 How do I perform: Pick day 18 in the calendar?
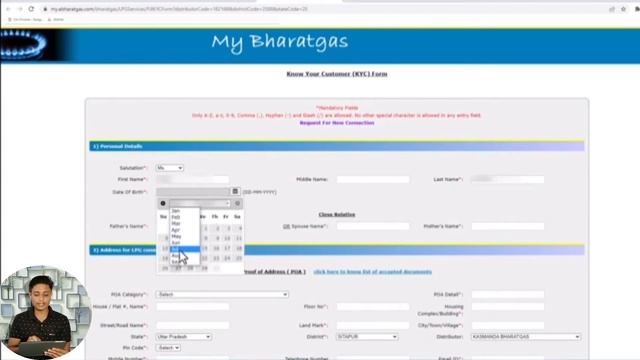coord(239,248)
